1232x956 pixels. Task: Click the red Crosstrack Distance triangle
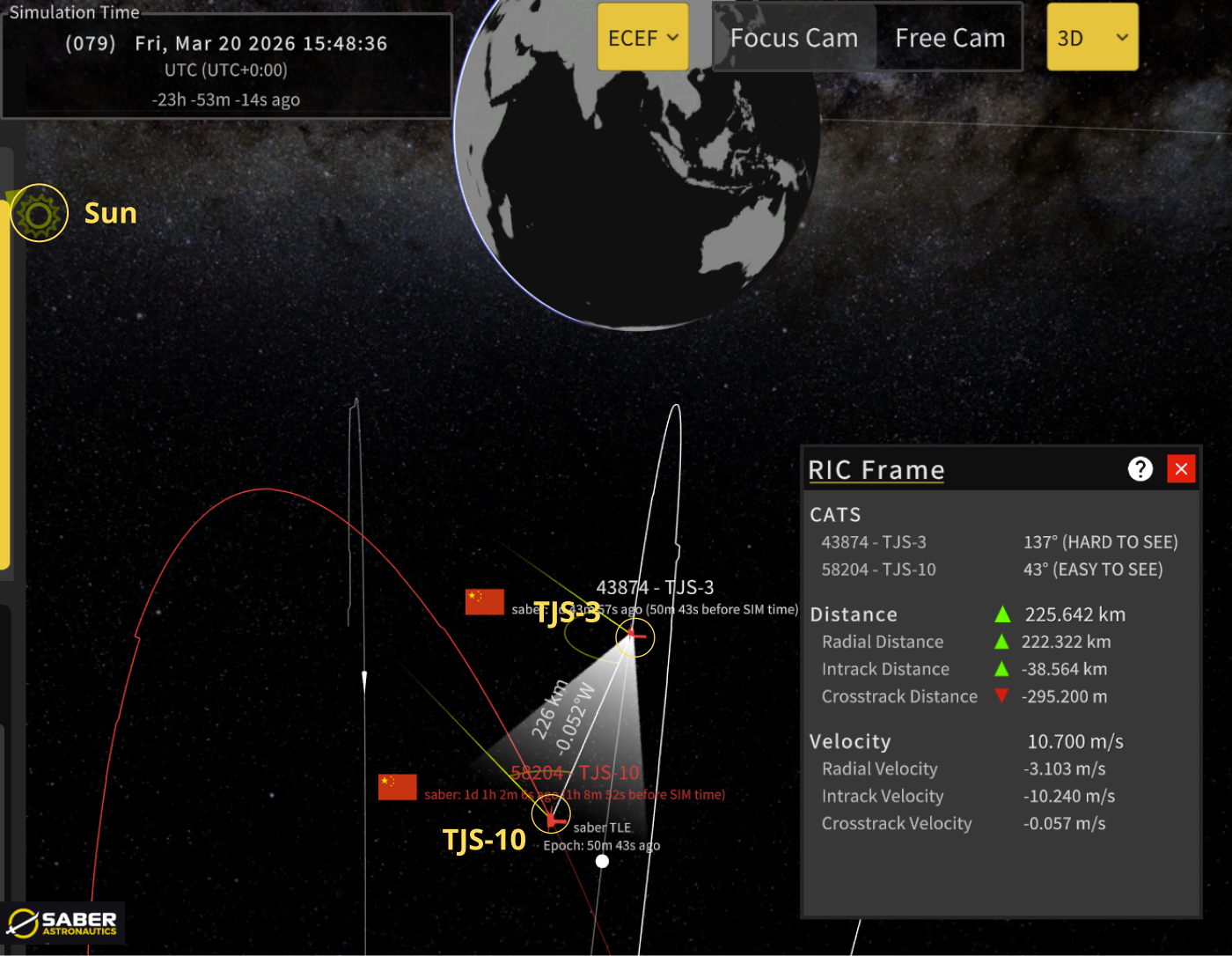(1001, 696)
